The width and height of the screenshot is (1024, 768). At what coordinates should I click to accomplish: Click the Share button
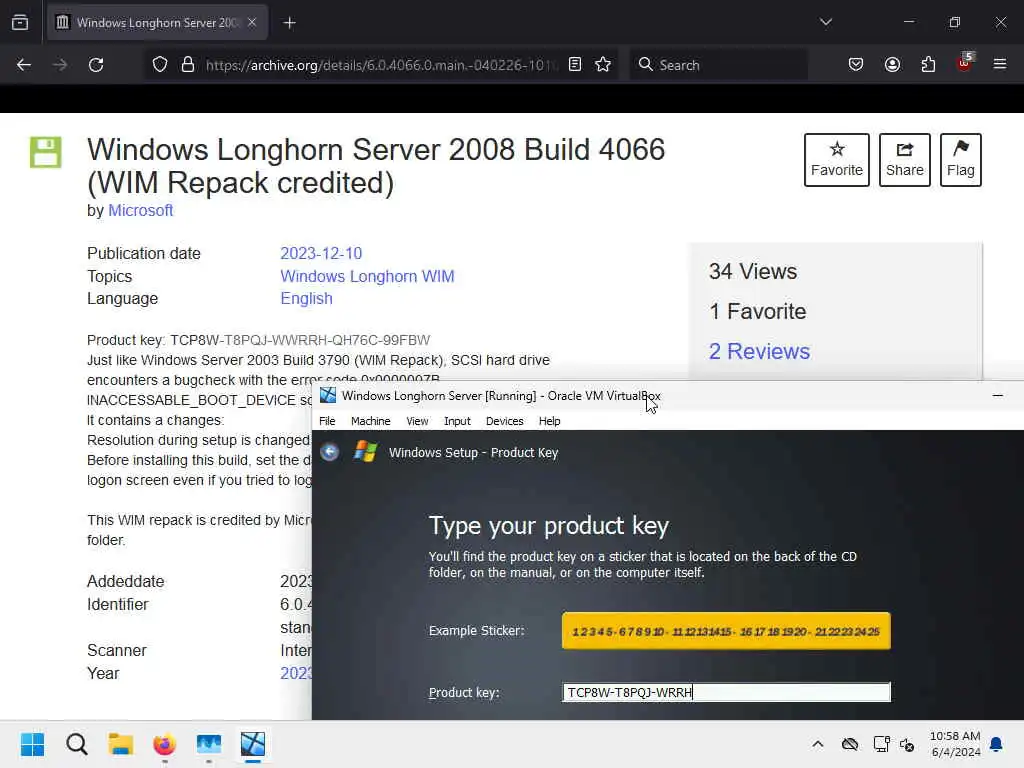coord(904,160)
